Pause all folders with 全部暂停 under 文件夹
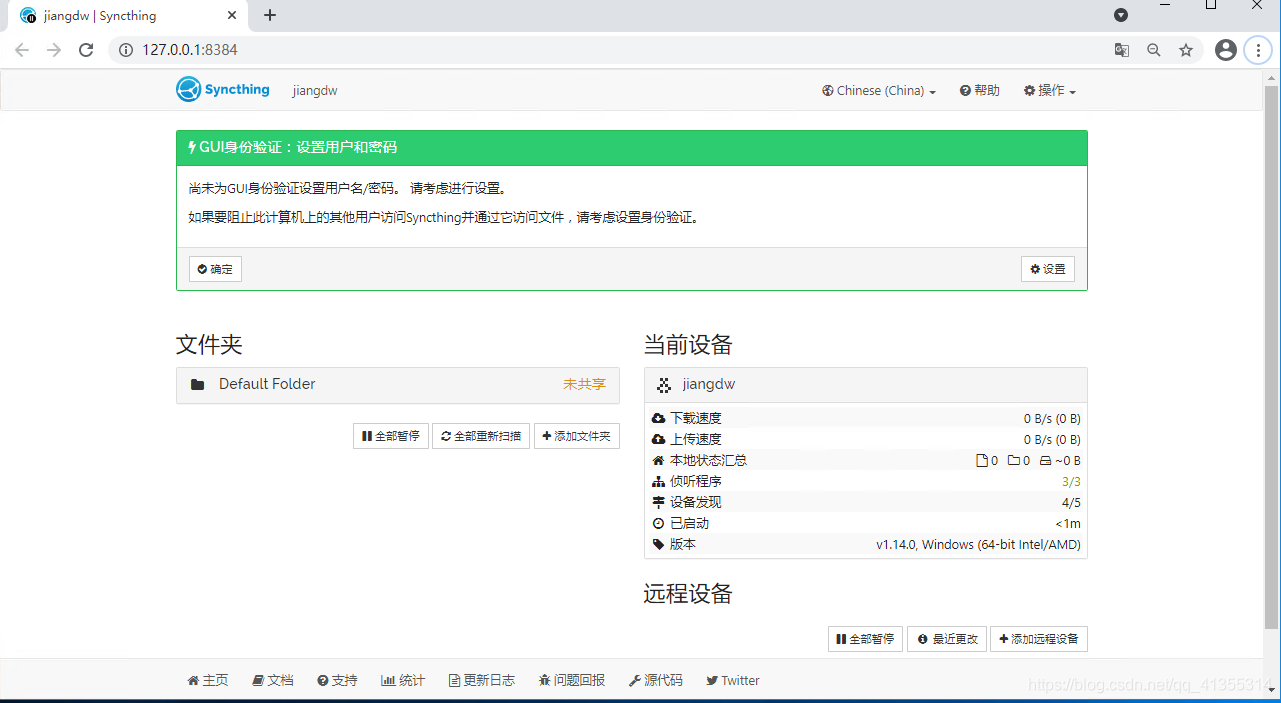 pyautogui.click(x=391, y=436)
